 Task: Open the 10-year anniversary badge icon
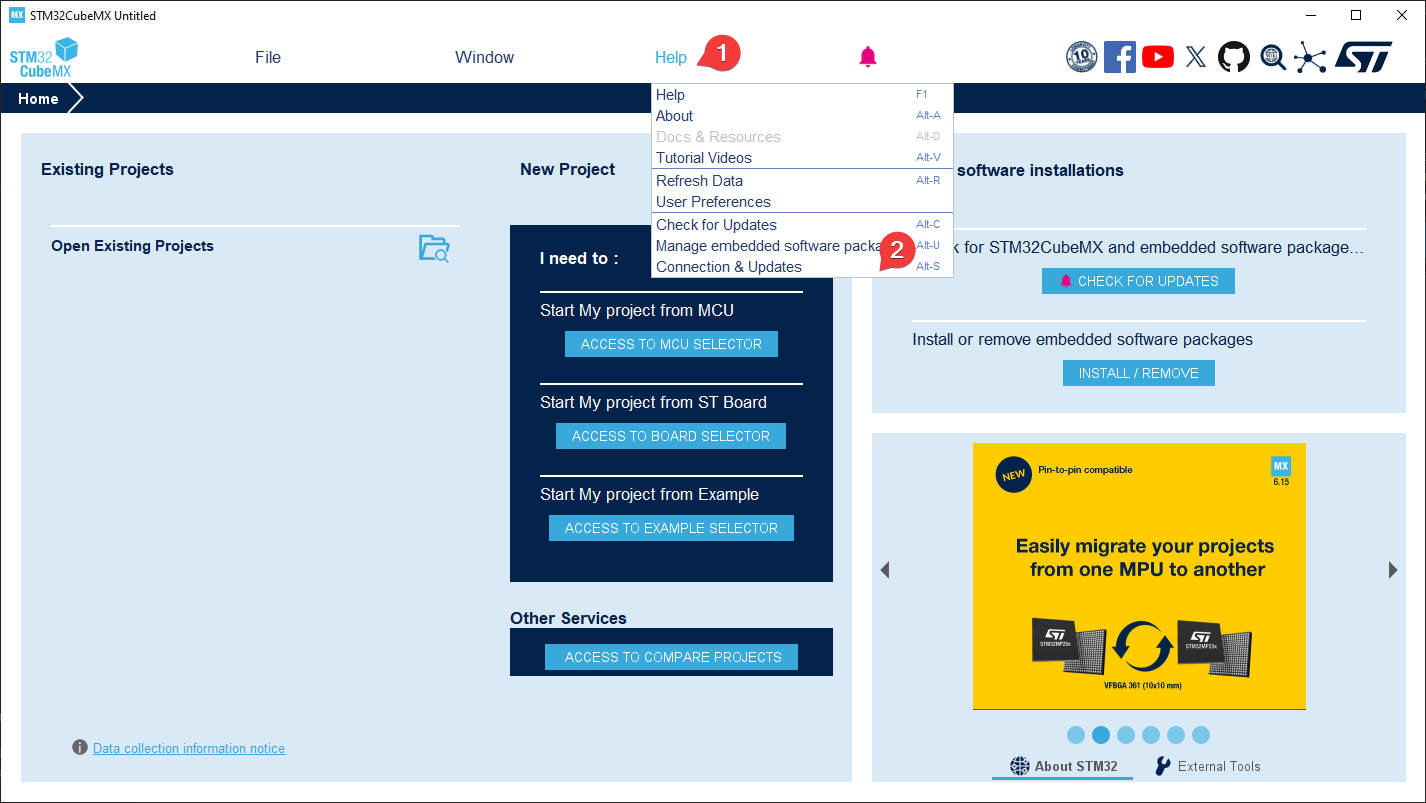click(x=1081, y=57)
